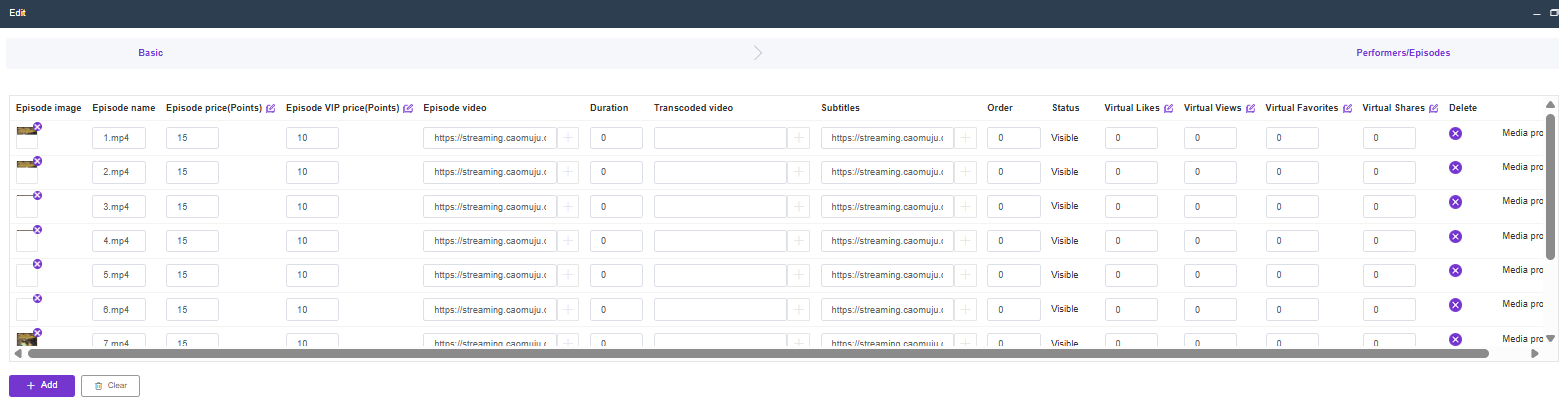Click the 1.mp4 episode image thumbnail
The width and height of the screenshot is (1559, 414).
click(26, 132)
